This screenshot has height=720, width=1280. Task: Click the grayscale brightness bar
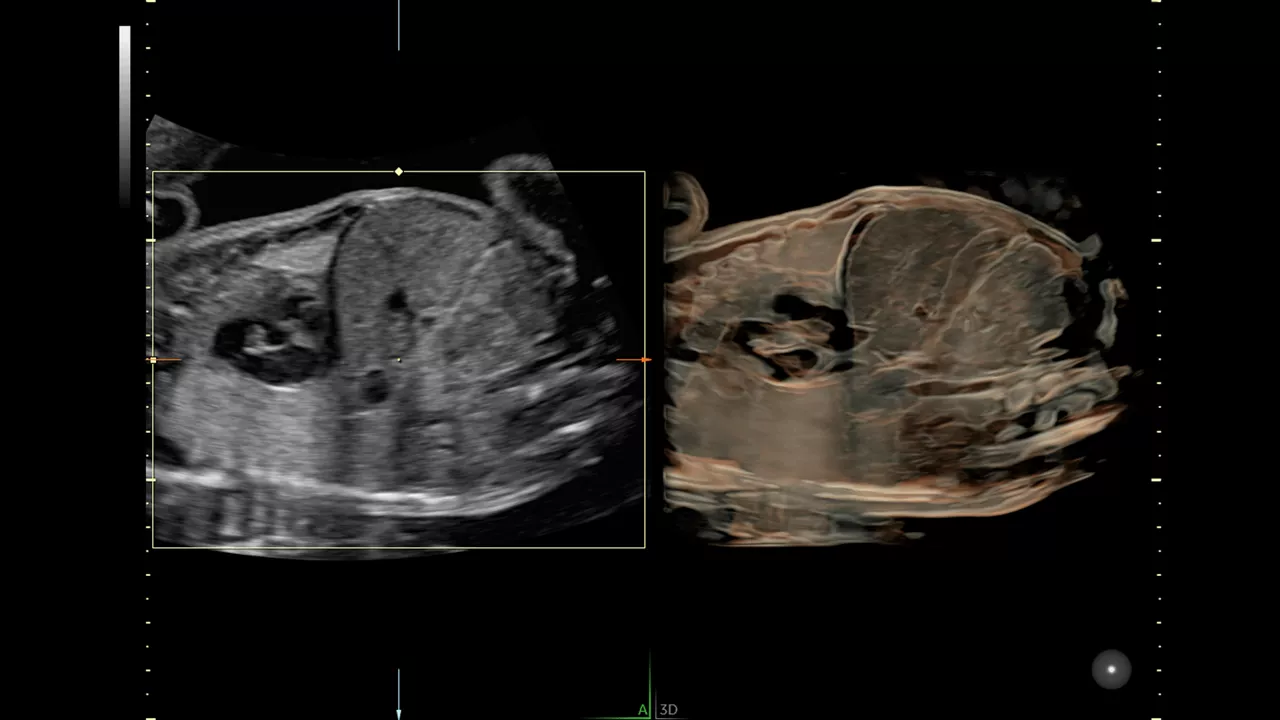pos(125,115)
